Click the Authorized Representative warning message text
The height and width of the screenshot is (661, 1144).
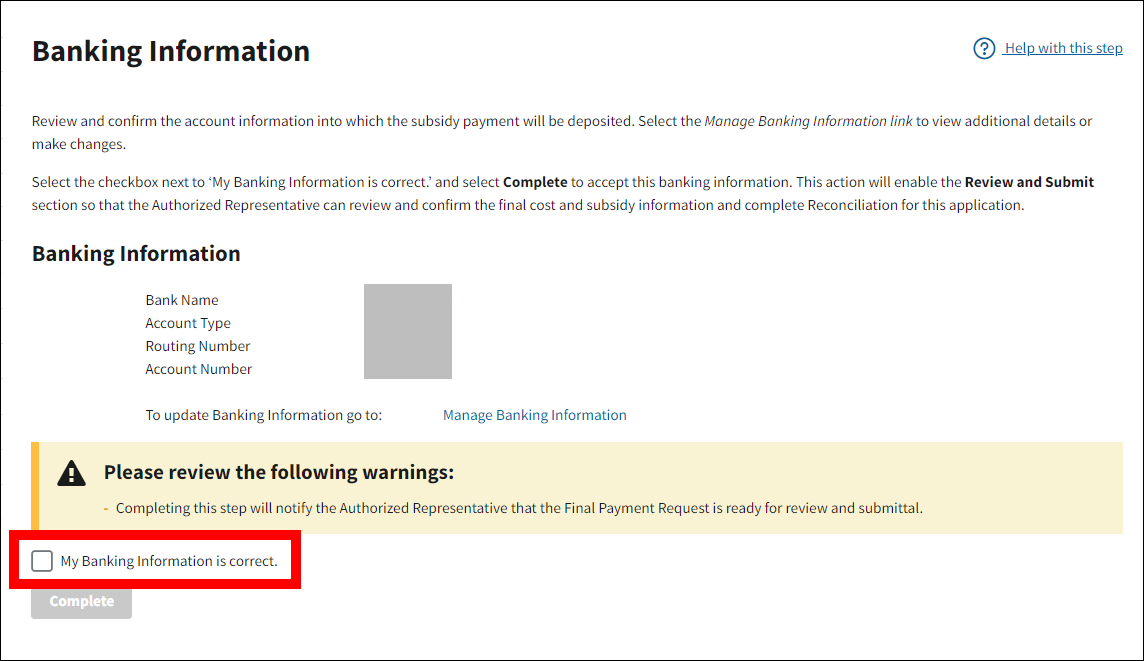tap(519, 508)
